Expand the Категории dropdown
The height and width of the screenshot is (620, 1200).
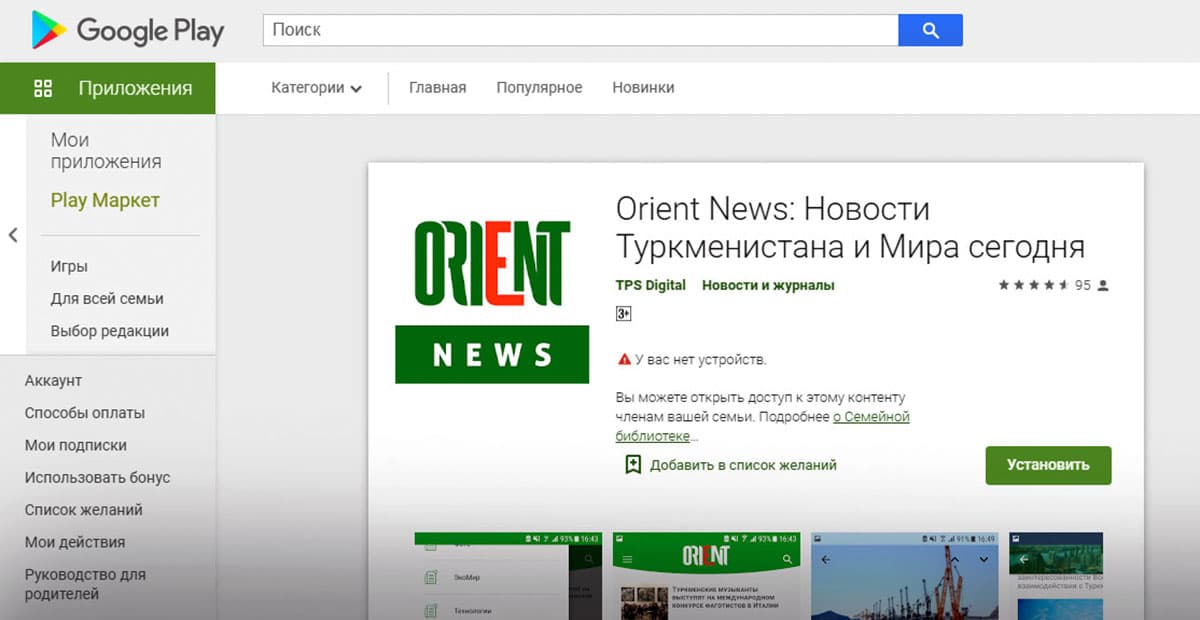point(316,88)
